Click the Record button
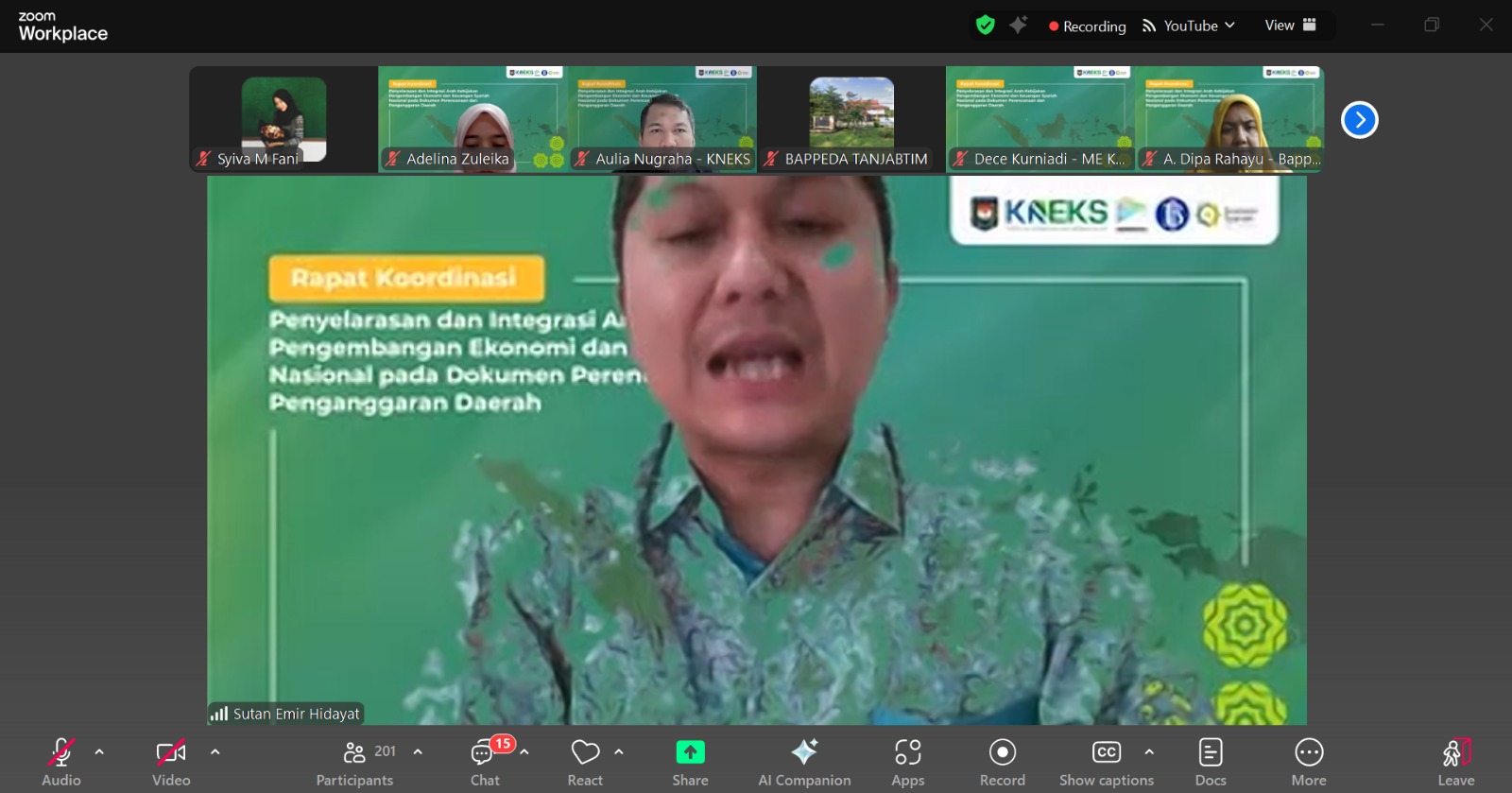This screenshot has height=793, width=1512. point(1002,762)
